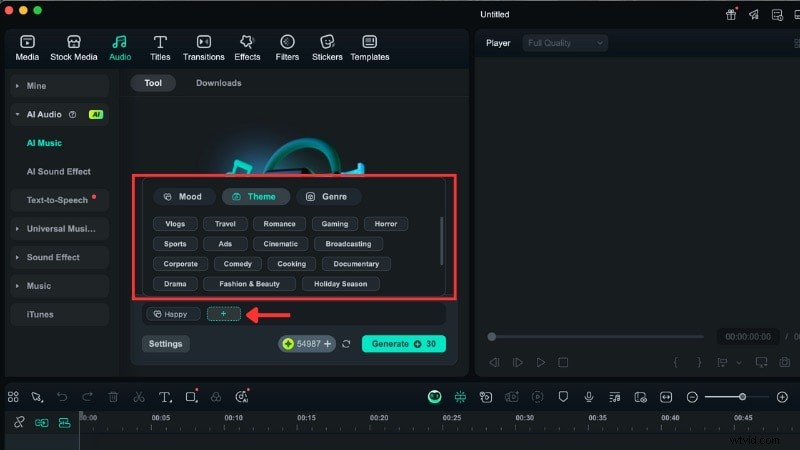Open the Full Quality dropdown
This screenshot has height=450, width=800.
(565, 43)
